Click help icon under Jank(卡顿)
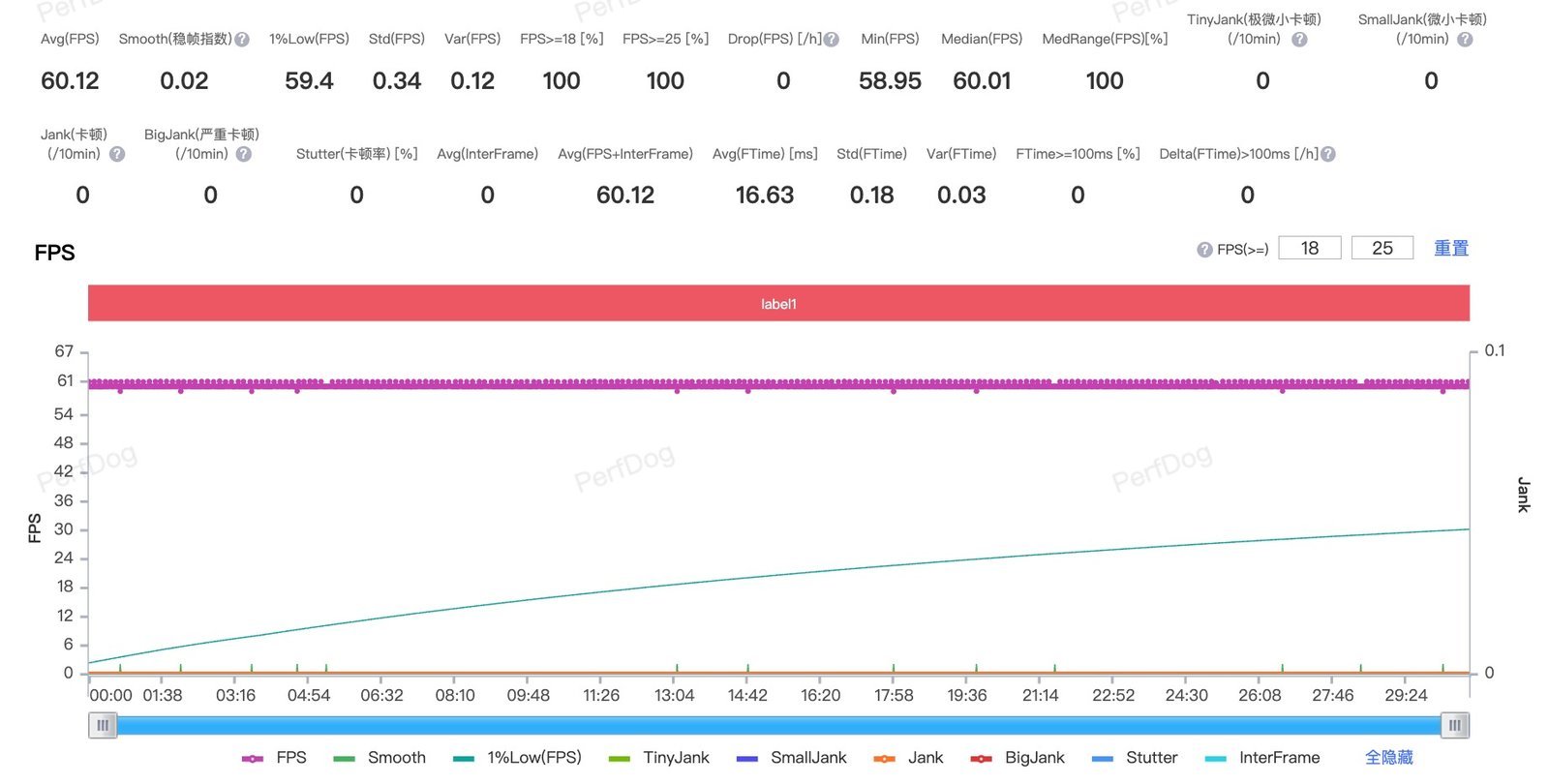 117,154
